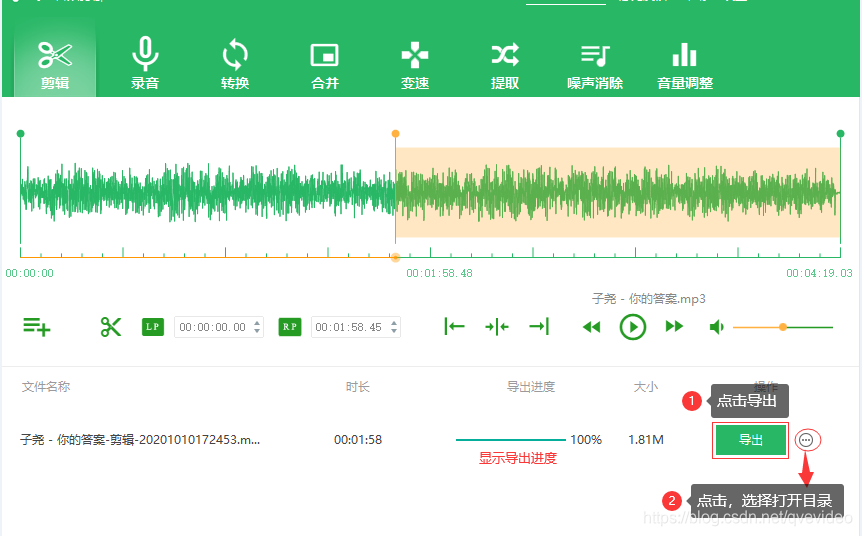Screen dimensions: 862x536
Task: Decrease the RP time with down arrow
Action: point(394,331)
